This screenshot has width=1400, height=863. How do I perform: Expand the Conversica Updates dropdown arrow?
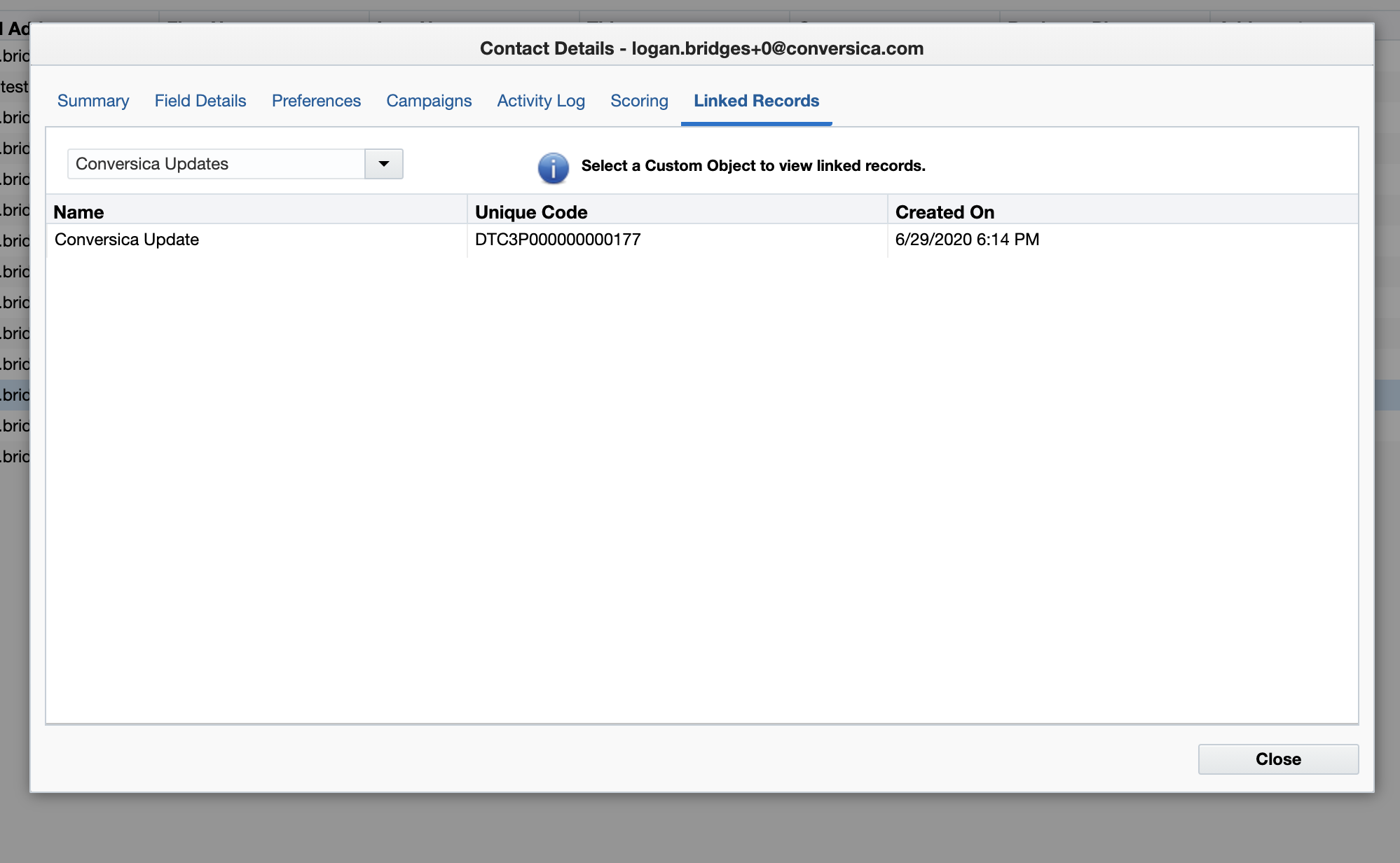(384, 164)
